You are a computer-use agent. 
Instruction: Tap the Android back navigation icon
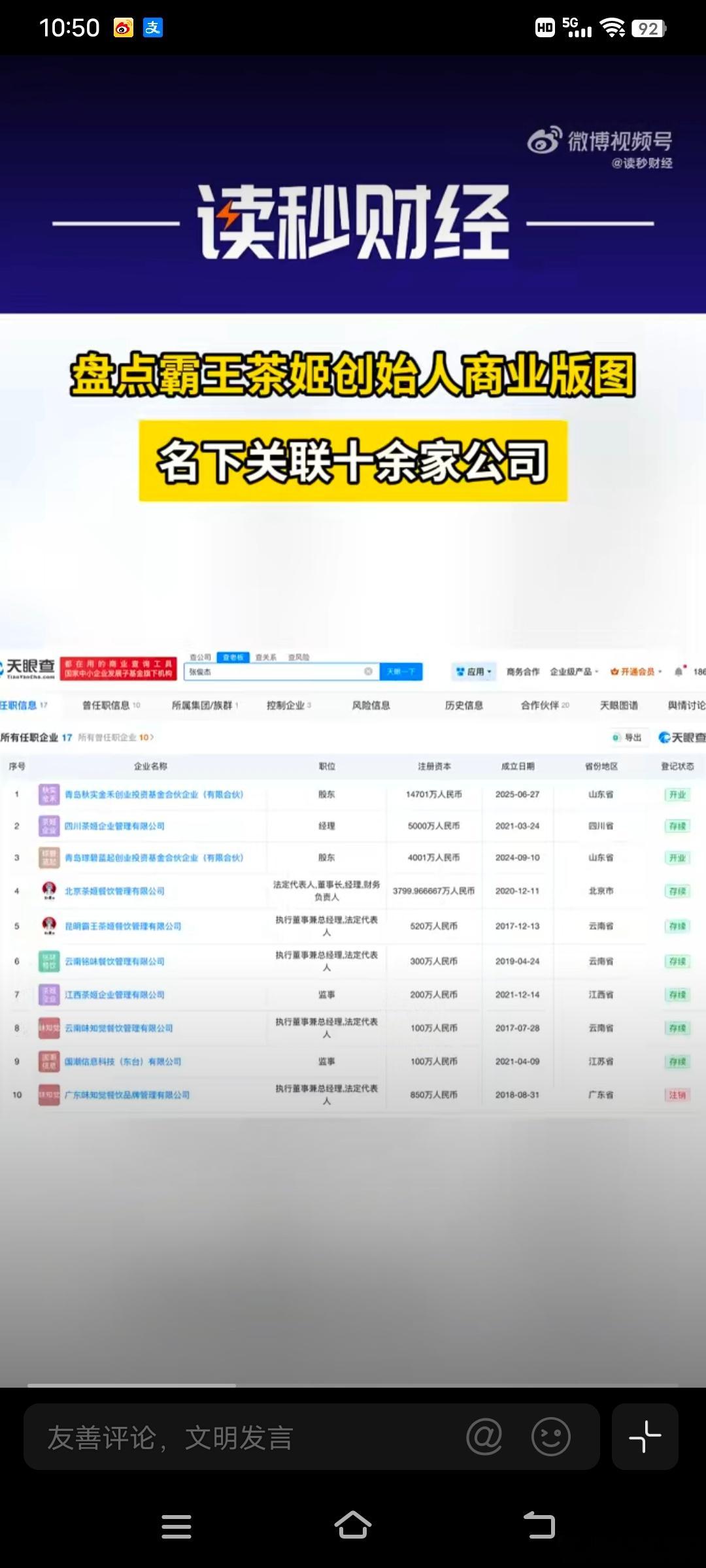click(x=539, y=1526)
